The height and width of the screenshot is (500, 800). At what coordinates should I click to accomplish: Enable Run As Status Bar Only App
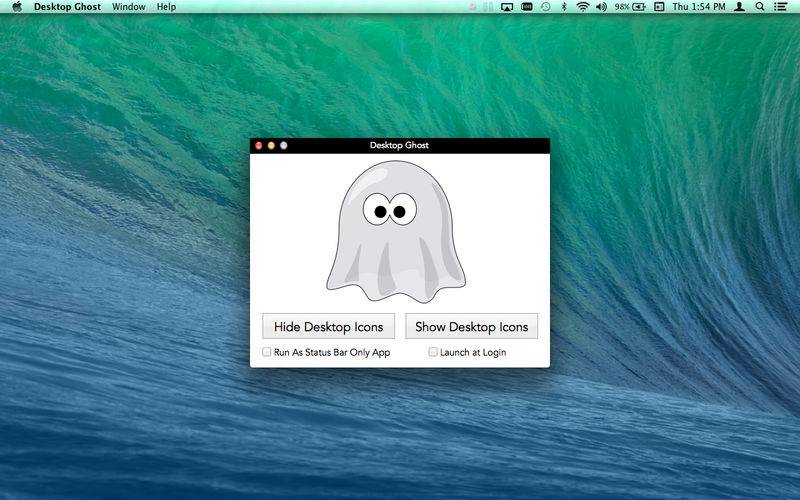pos(267,352)
